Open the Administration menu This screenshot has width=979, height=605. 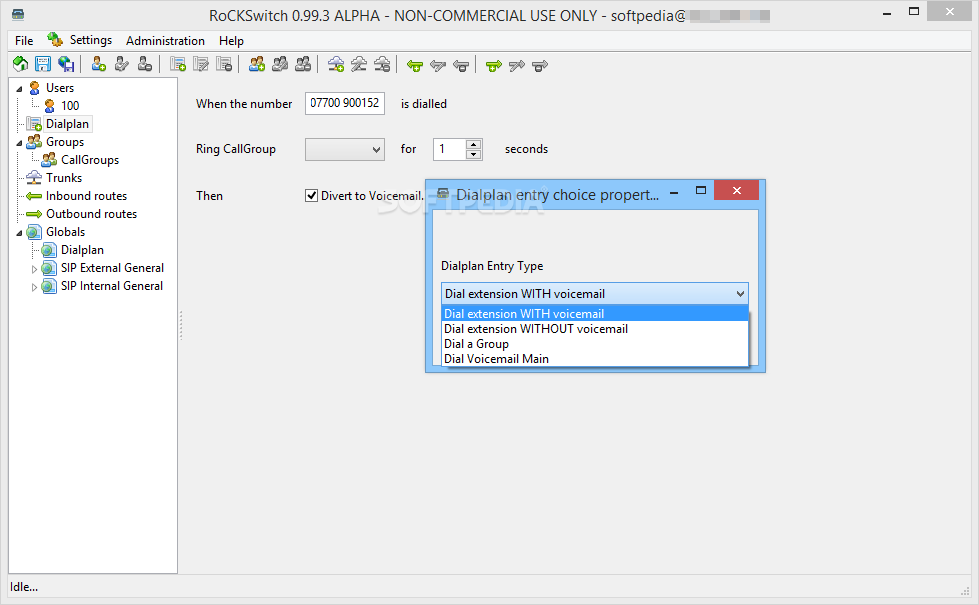point(165,41)
